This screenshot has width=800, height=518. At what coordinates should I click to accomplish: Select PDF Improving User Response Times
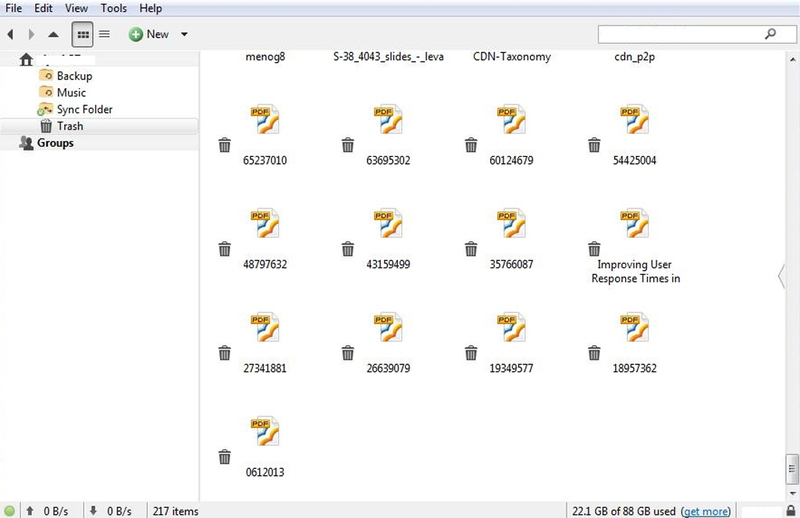tap(635, 246)
